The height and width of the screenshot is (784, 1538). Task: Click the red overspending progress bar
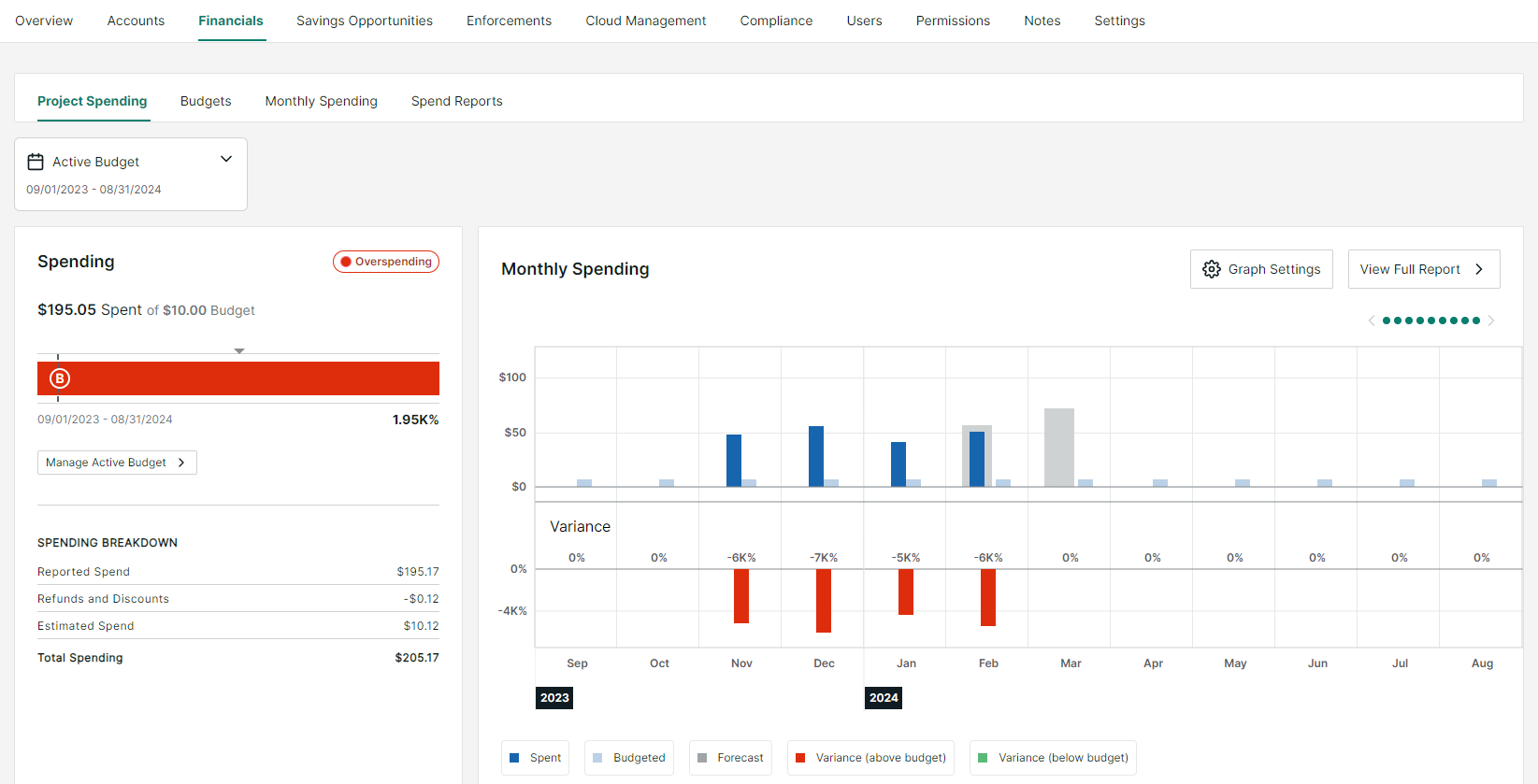[238, 378]
